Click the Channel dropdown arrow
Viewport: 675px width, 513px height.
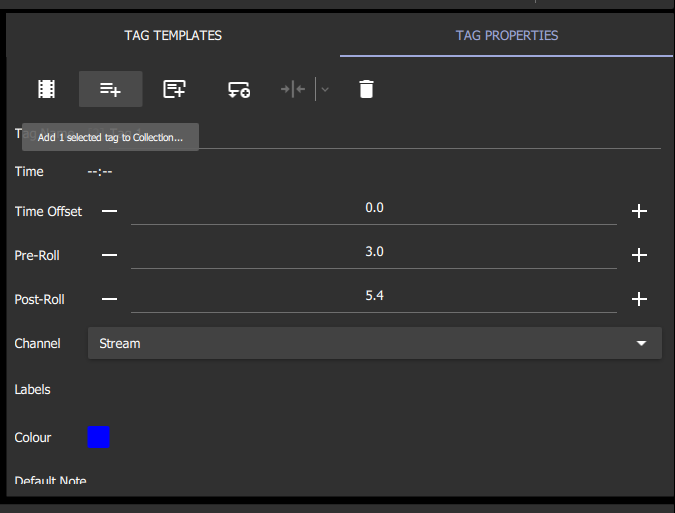tap(642, 343)
